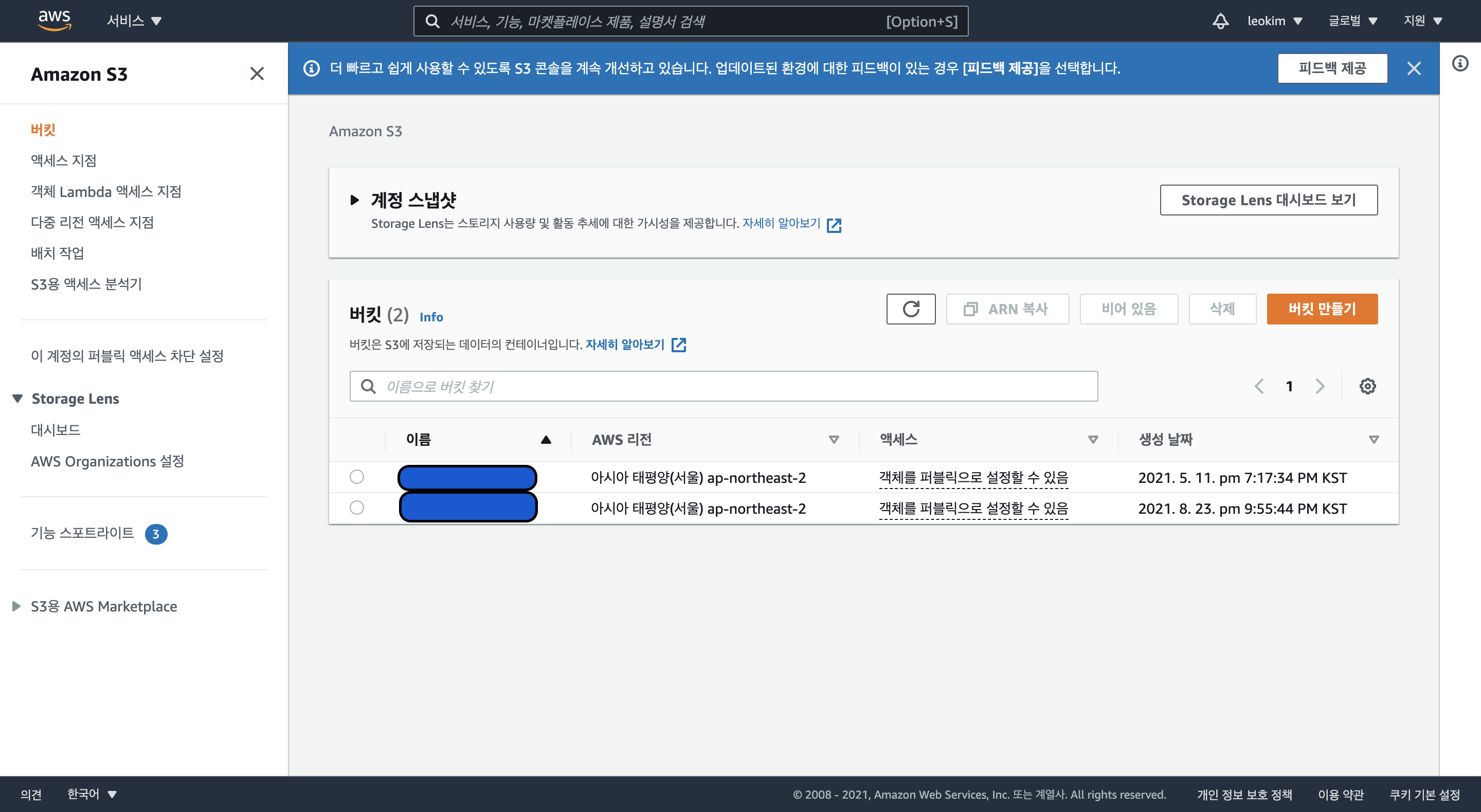The height and width of the screenshot is (812, 1481).
Task: Open 이 계정의 퍼블릭 액세스 차단 설정
Action: 127,356
